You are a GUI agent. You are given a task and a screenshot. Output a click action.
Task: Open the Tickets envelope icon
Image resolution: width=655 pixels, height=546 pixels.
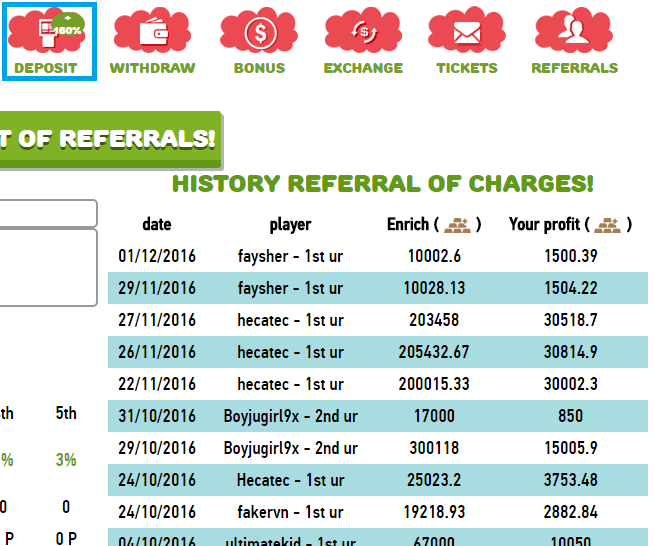click(467, 32)
